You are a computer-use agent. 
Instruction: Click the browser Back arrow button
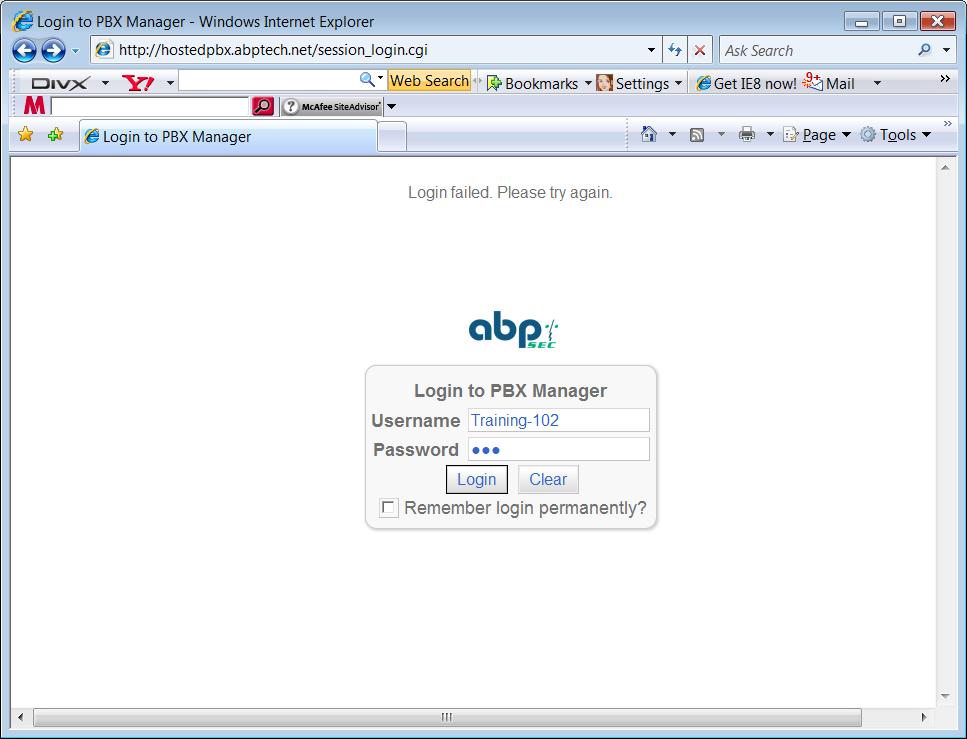point(25,51)
